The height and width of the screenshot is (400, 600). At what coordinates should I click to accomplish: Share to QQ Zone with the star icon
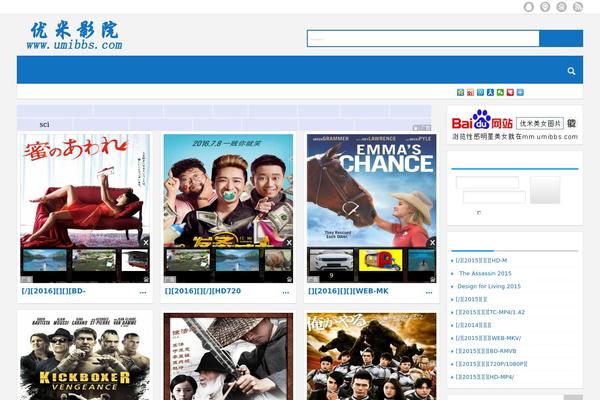(460, 92)
